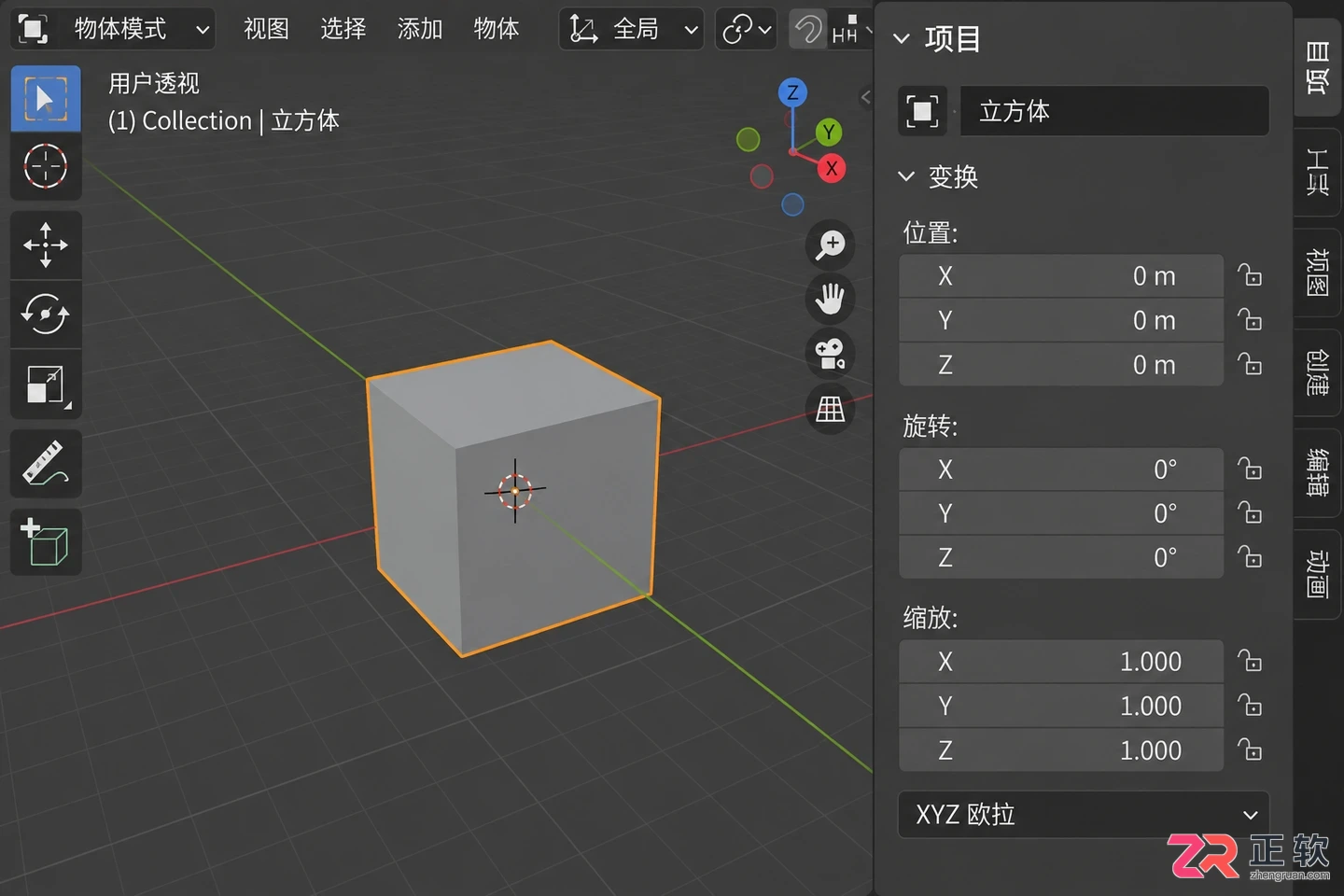Click the object icon beside 立方体 name
The height and width of the screenshot is (896, 1344).
pos(922,111)
